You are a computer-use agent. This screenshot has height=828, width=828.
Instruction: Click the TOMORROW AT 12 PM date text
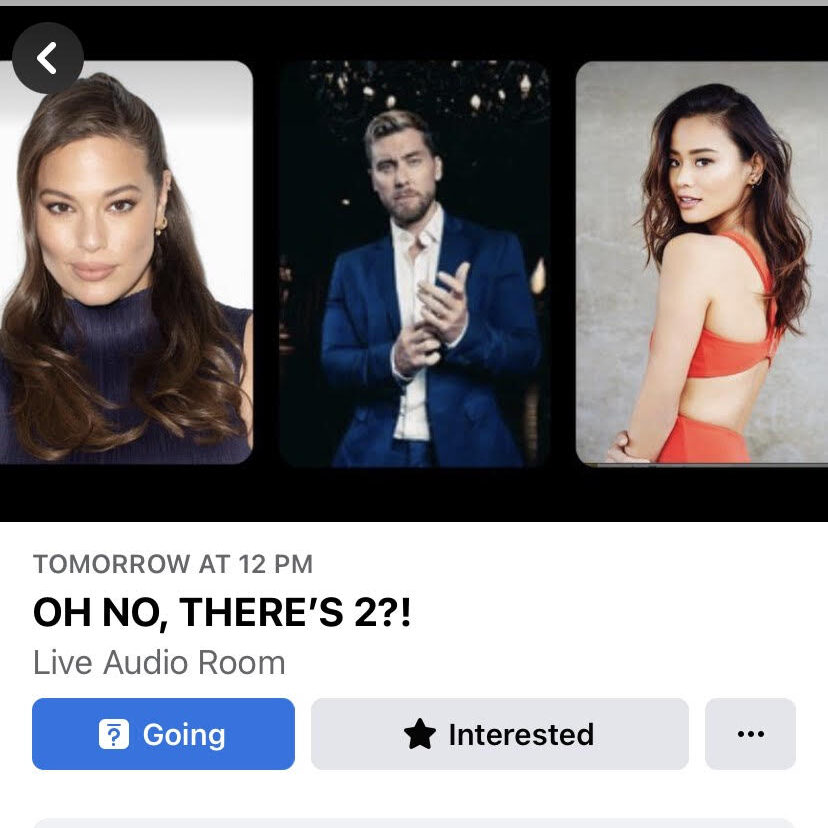point(173,564)
